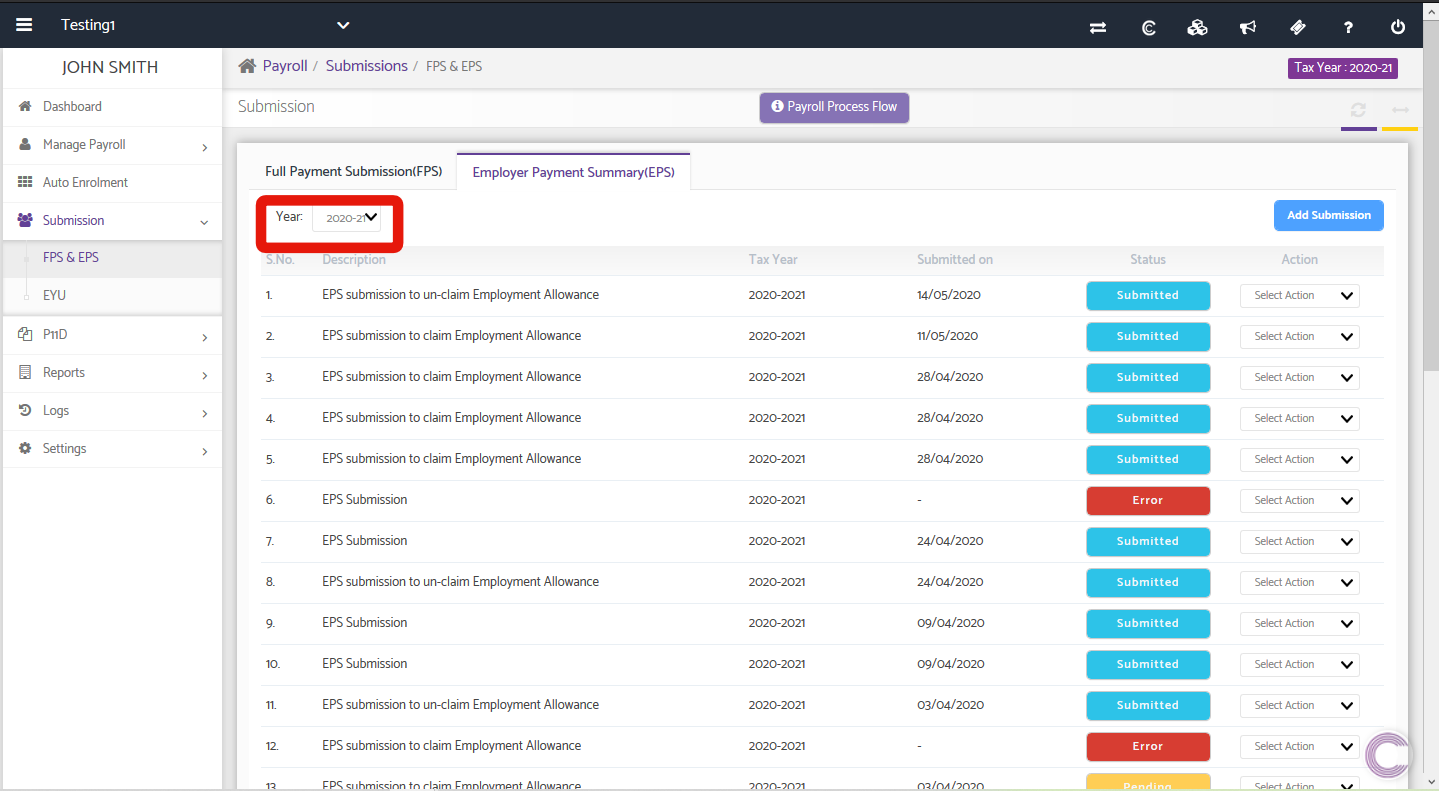This screenshot has height=791, width=1439.
Task: Click the power logout icon
Action: coord(1398,28)
